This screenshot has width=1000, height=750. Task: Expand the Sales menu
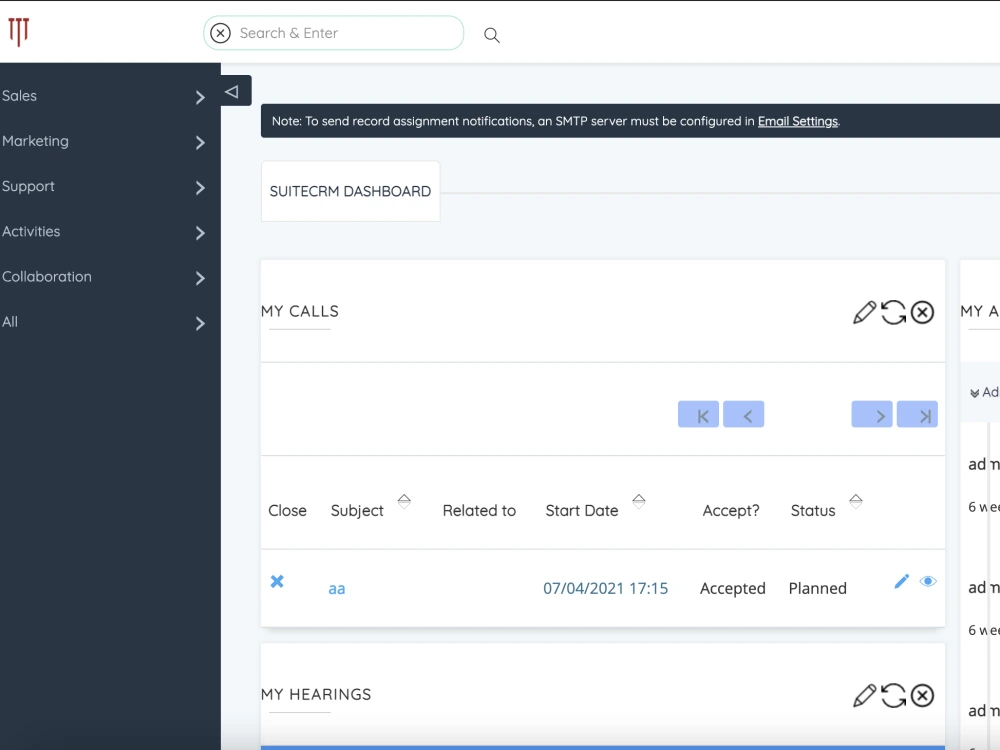coord(100,96)
